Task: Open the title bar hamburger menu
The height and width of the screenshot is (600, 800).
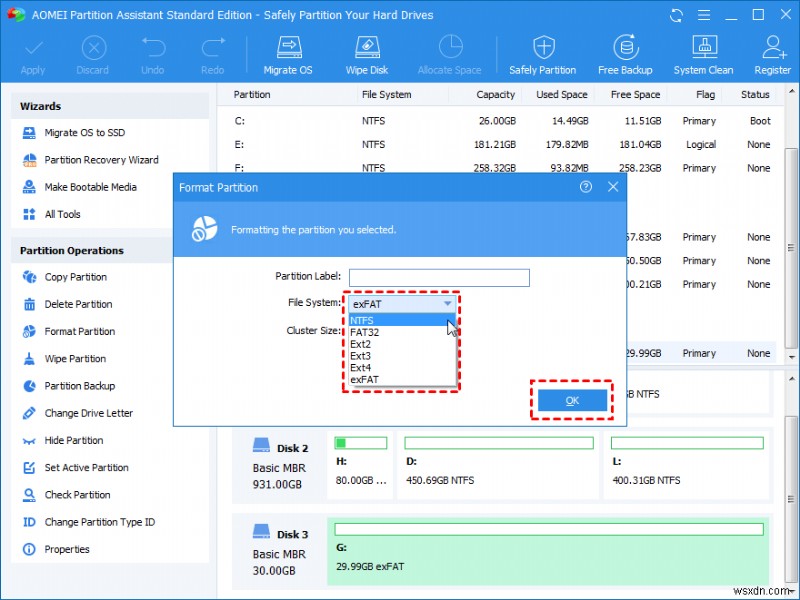Action: click(704, 14)
